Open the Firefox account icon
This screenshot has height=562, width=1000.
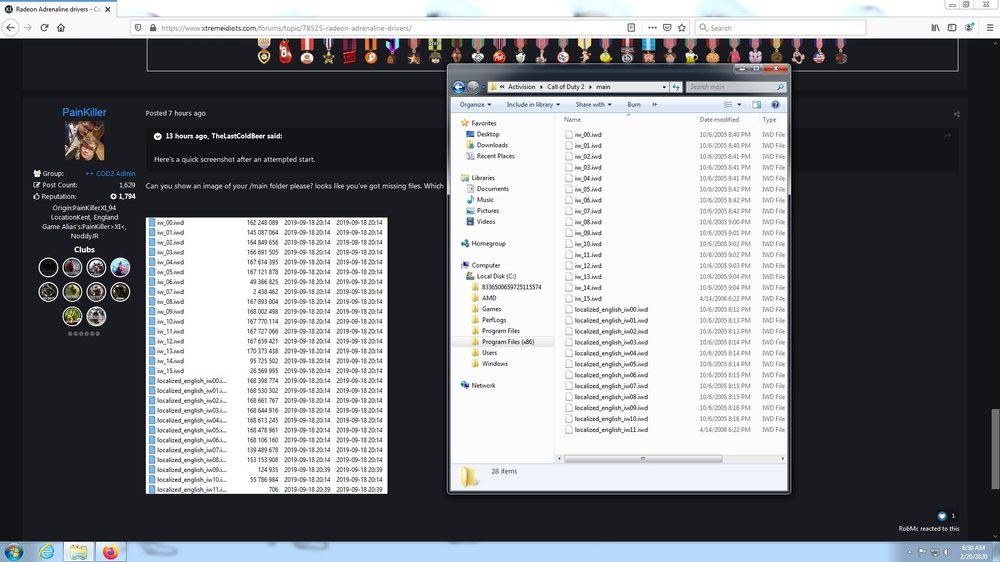[x=969, y=27]
